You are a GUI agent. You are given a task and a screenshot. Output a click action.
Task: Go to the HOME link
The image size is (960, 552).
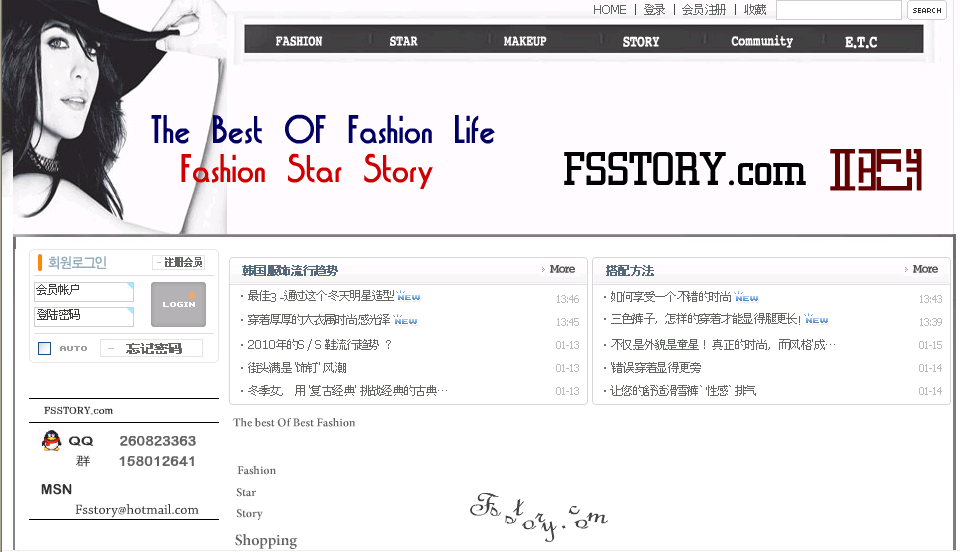pos(609,10)
